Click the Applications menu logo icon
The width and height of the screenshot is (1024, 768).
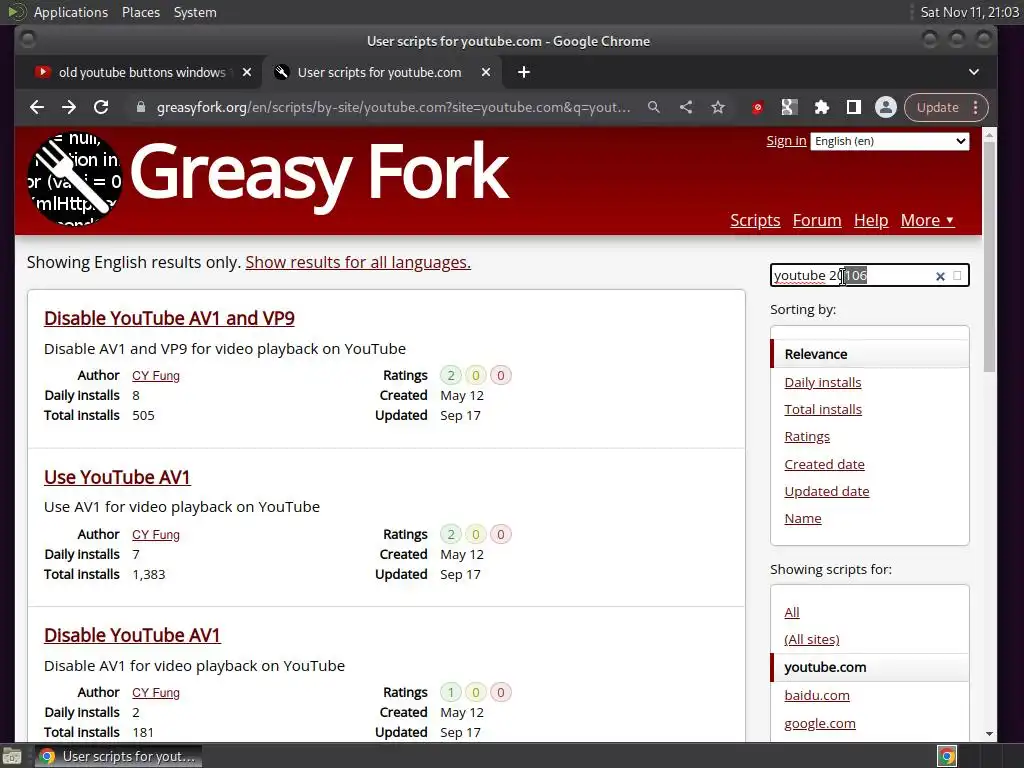[x=16, y=12]
